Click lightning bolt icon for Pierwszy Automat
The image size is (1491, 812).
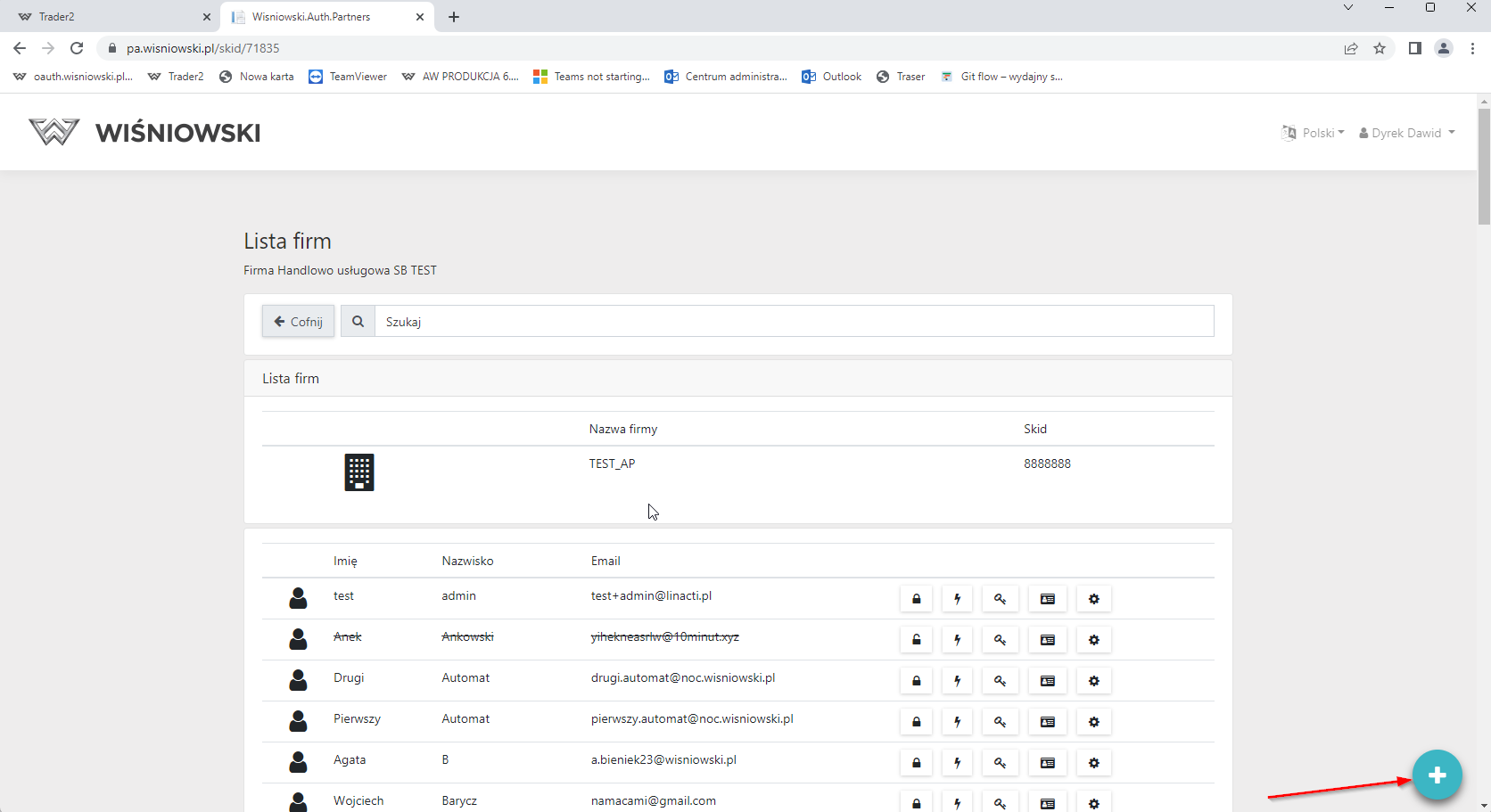958,722
